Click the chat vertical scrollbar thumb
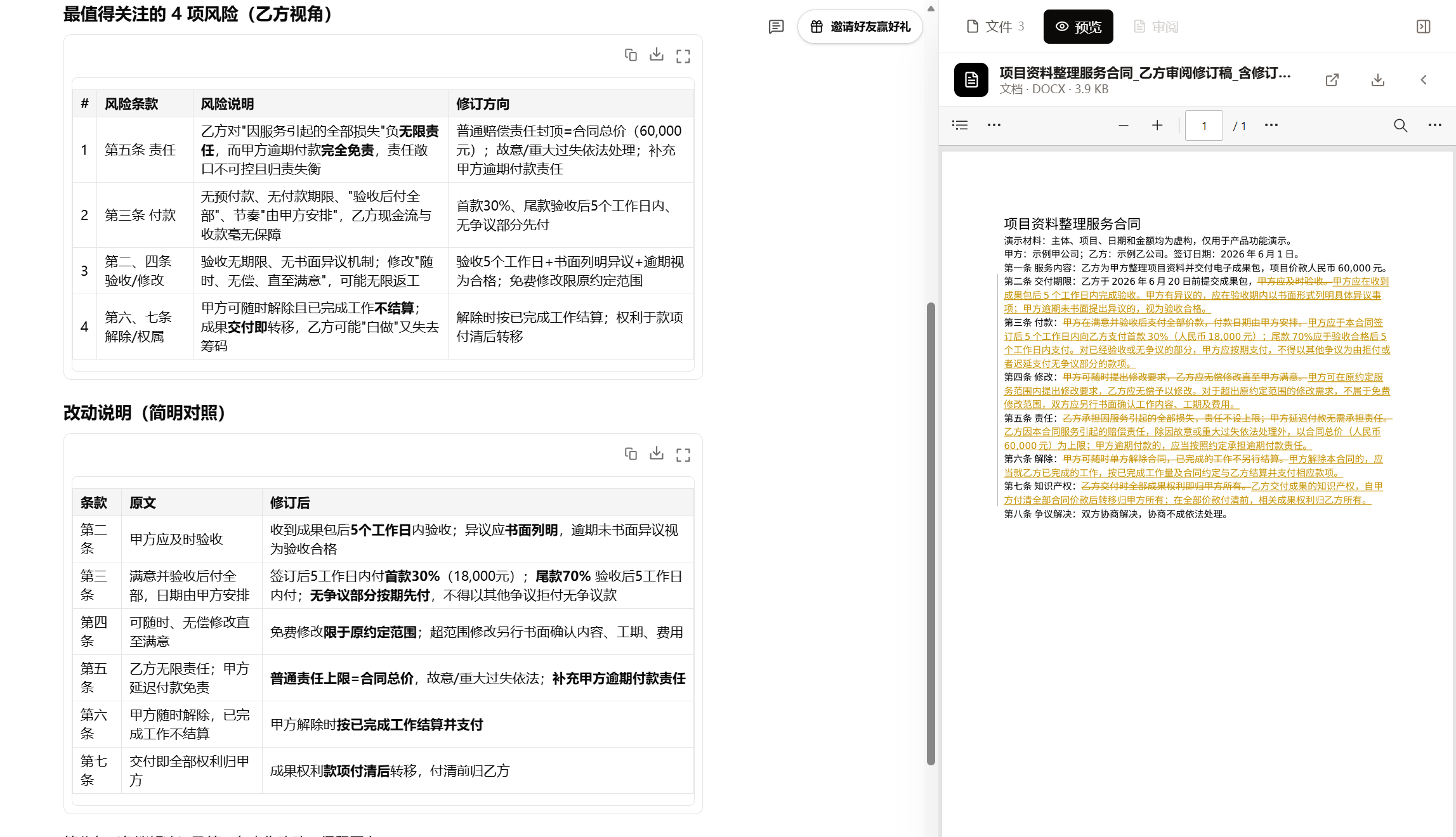The image size is (1456, 837). pyautogui.click(x=931, y=533)
